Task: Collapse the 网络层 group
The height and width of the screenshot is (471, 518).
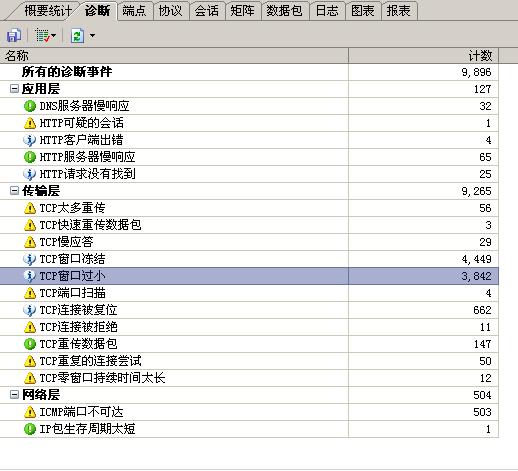Action: tap(14, 395)
